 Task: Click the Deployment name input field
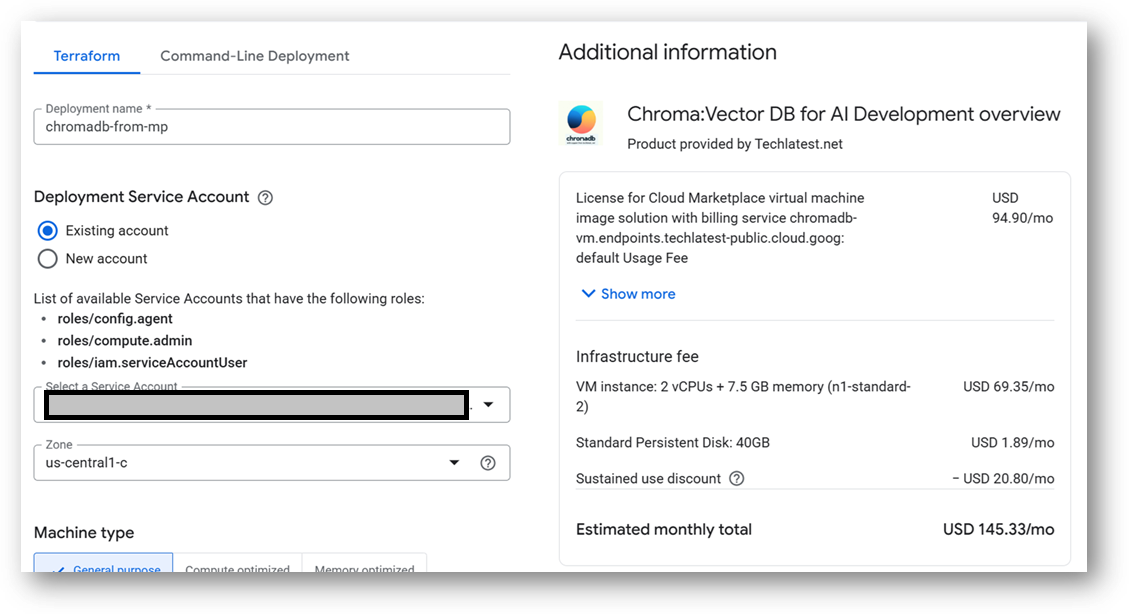(x=271, y=127)
